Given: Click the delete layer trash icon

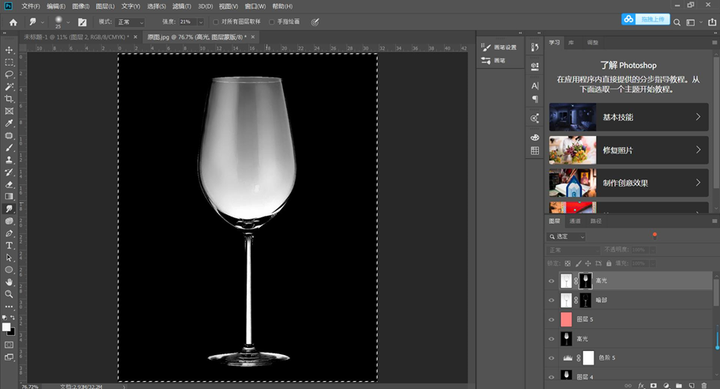Looking at the screenshot, I should pyautogui.click(x=704, y=386).
